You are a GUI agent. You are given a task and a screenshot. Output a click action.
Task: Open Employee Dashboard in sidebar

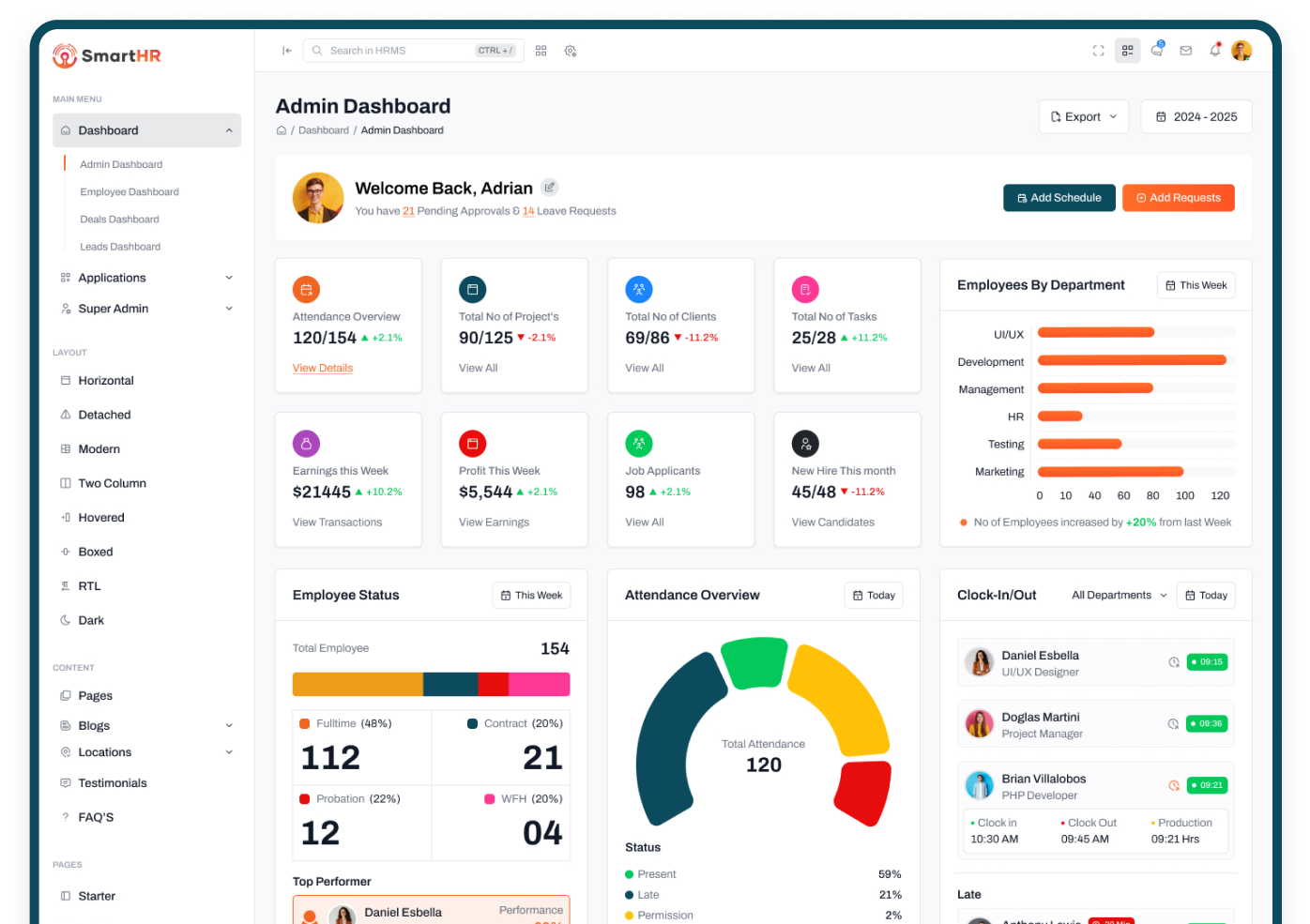tap(129, 192)
